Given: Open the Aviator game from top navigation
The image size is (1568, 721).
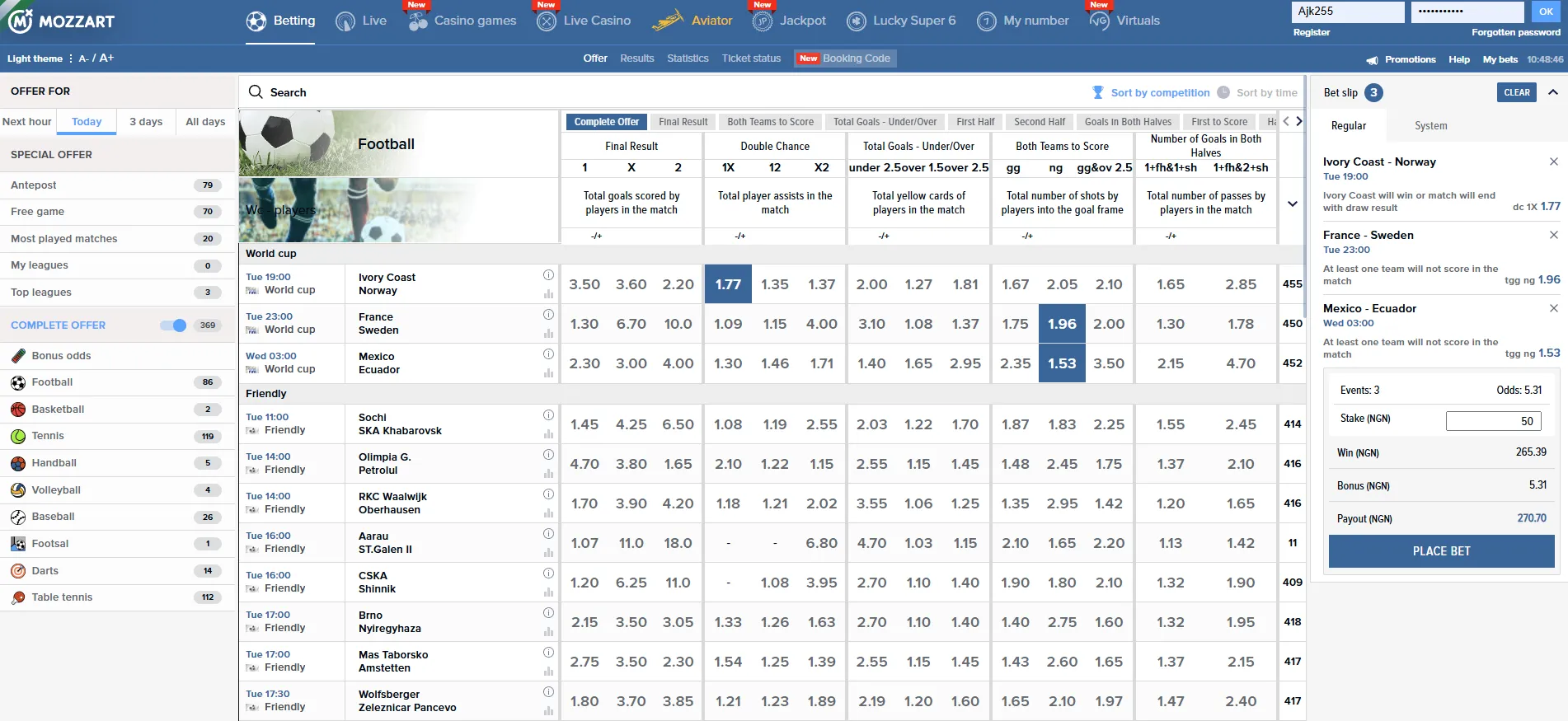Looking at the screenshot, I should click(x=692, y=21).
